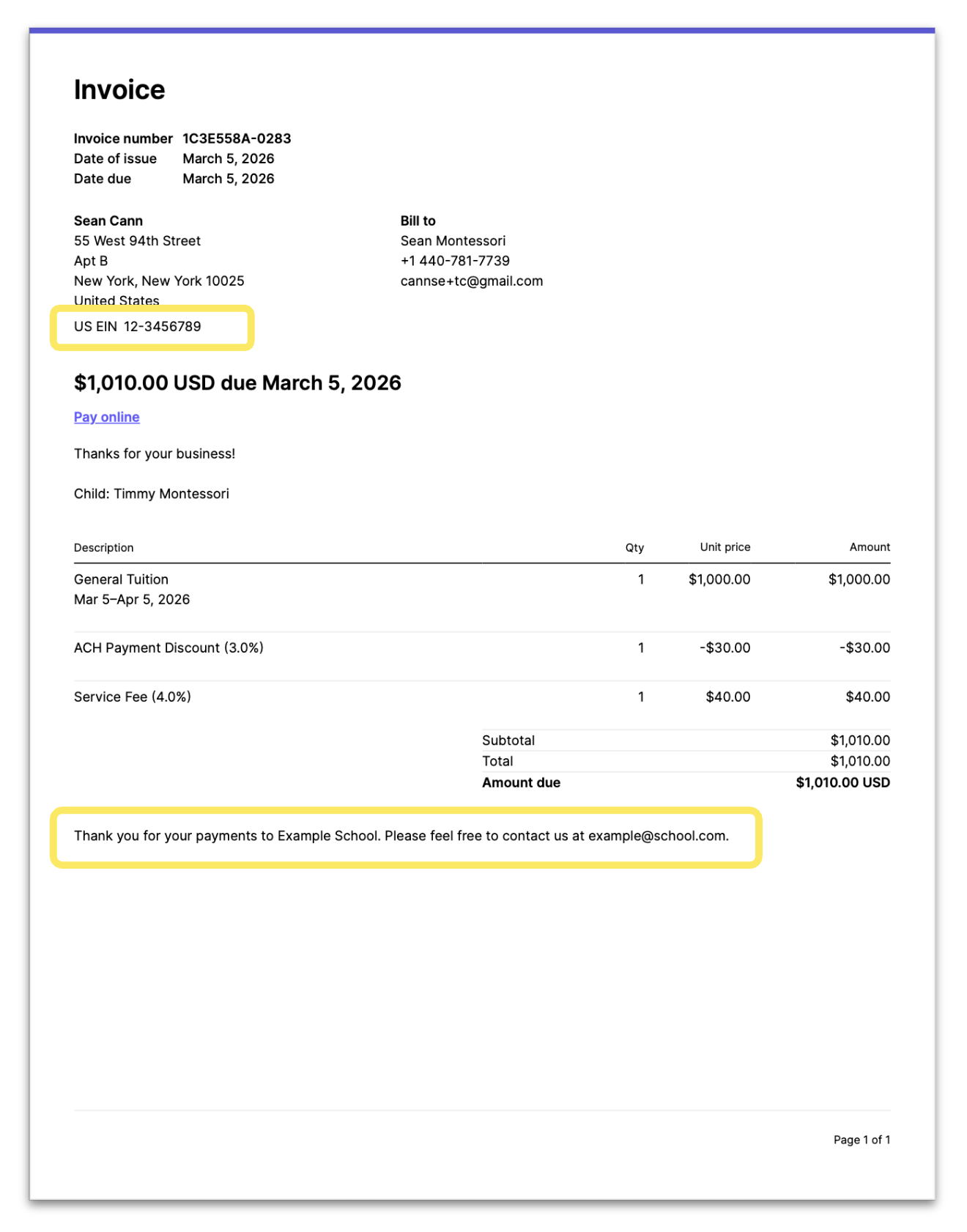Click the Unit price column header

[725, 547]
